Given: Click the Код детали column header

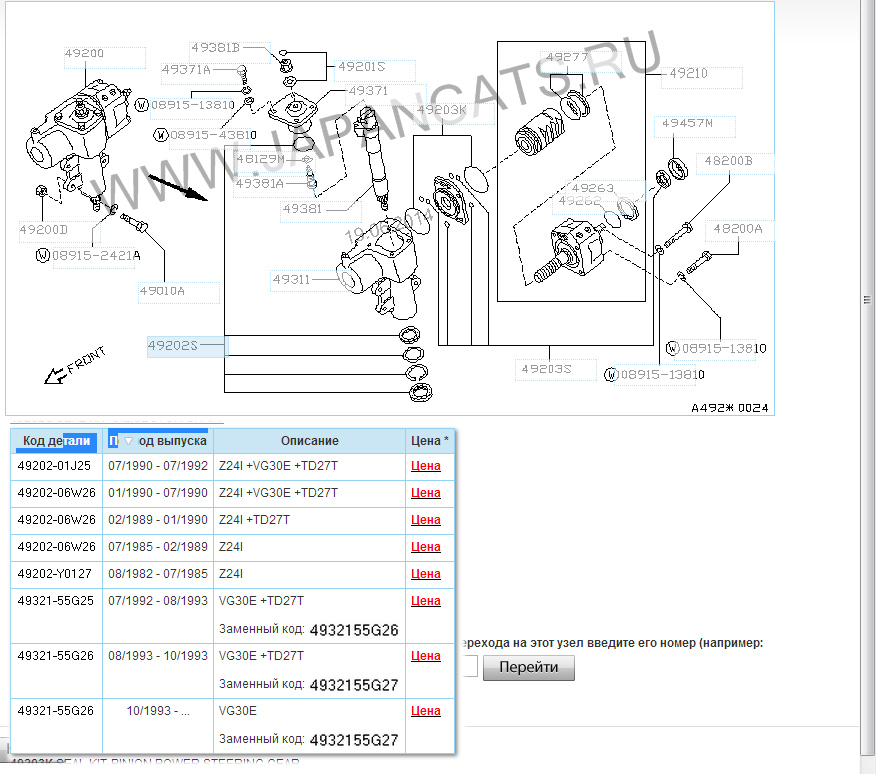Looking at the screenshot, I should tap(56, 441).
